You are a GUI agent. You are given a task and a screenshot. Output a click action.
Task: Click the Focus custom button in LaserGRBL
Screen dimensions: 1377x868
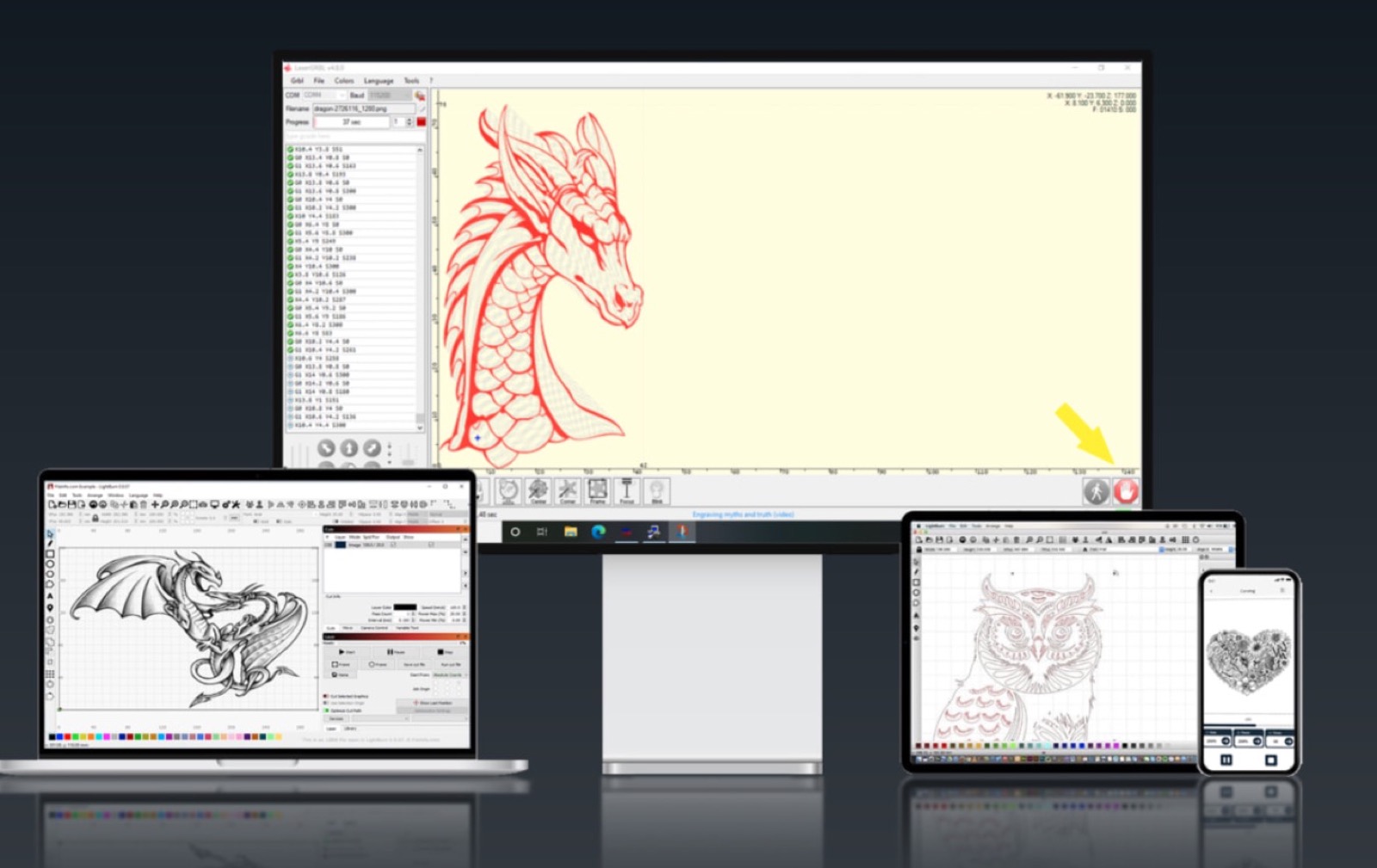tap(627, 491)
